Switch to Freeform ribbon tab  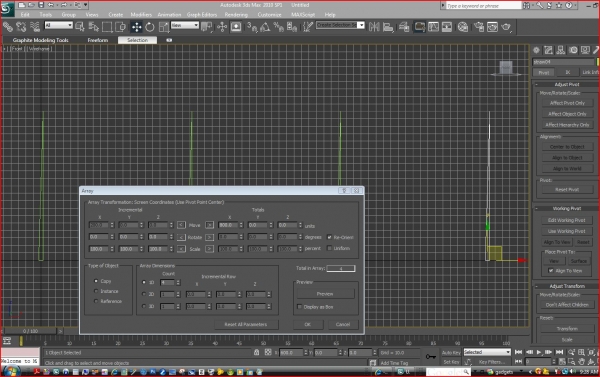(x=98, y=40)
